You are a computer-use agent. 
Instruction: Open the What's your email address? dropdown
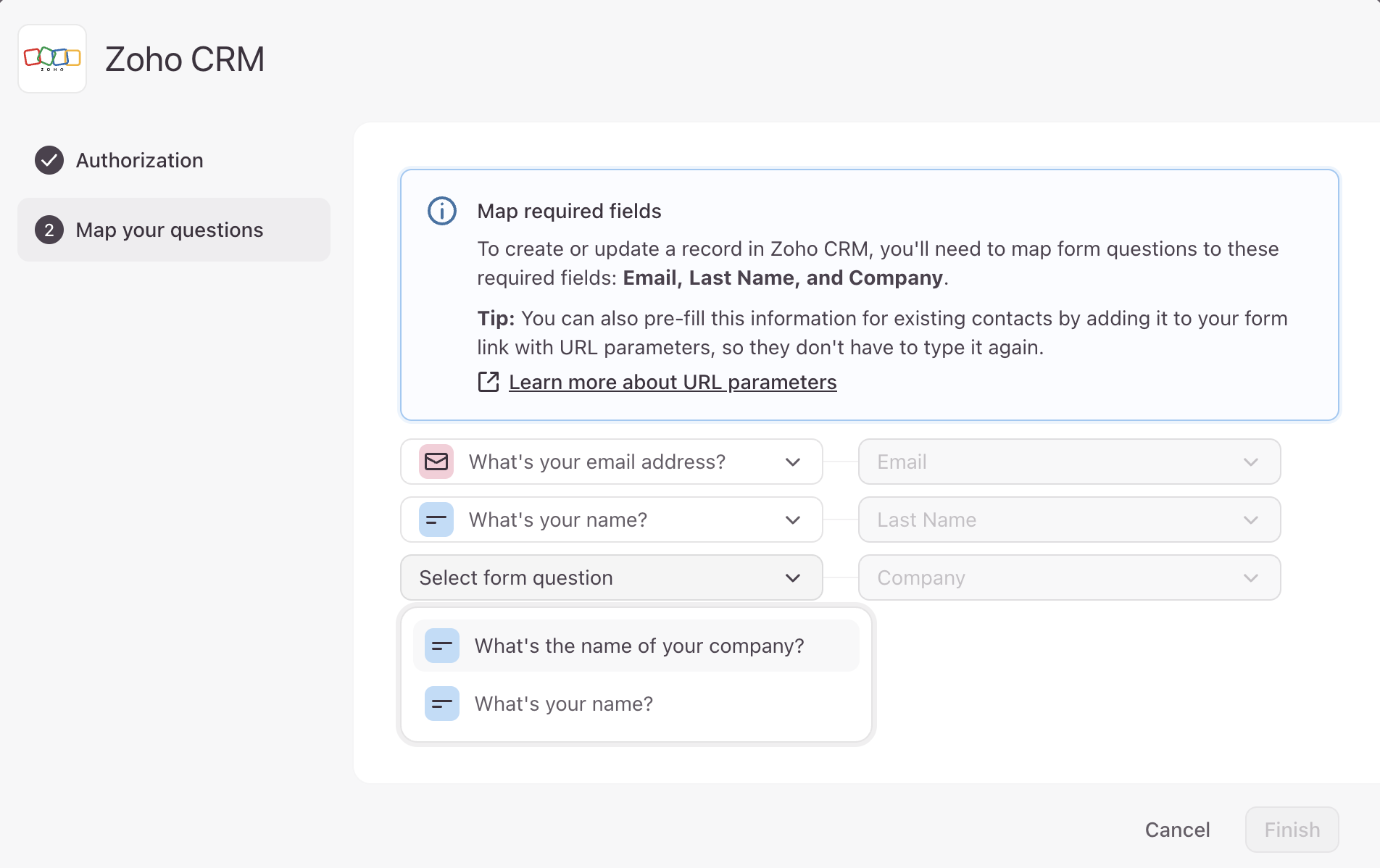point(612,462)
